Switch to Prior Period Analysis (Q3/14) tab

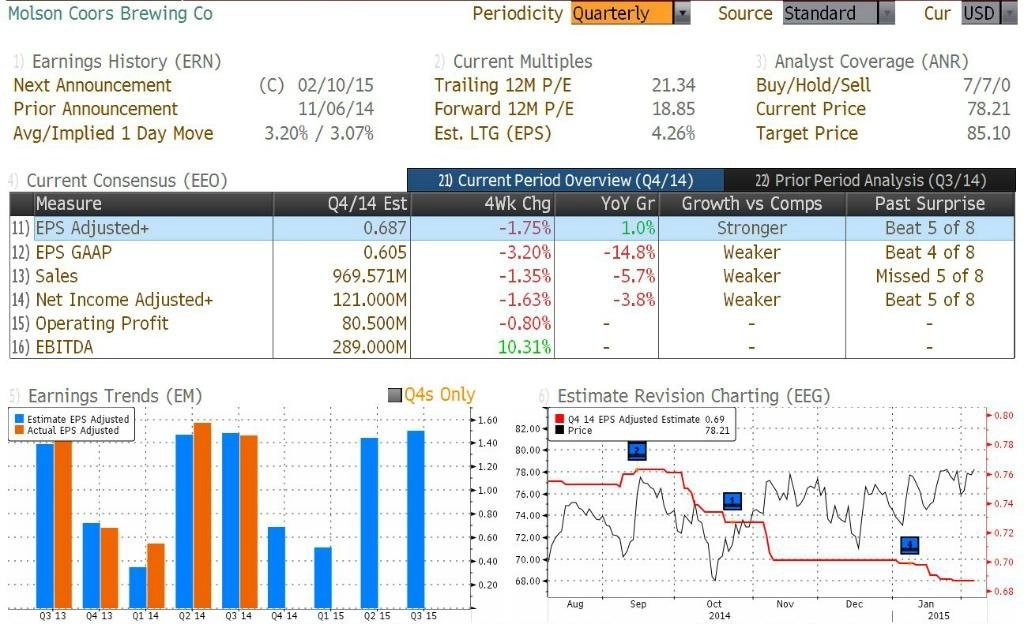pos(870,180)
